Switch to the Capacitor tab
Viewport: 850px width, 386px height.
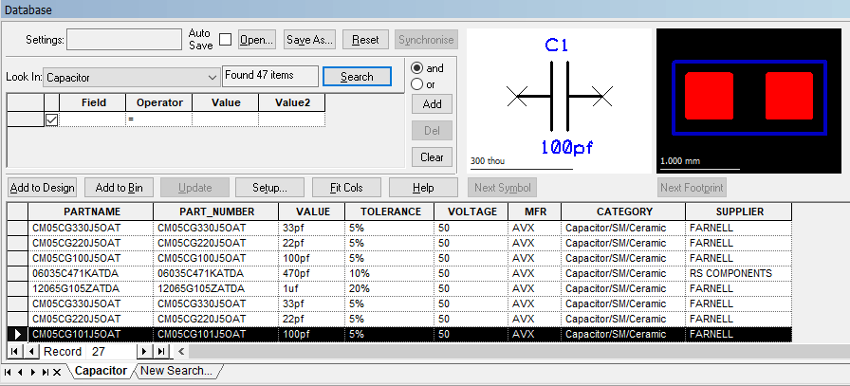click(x=101, y=371)
